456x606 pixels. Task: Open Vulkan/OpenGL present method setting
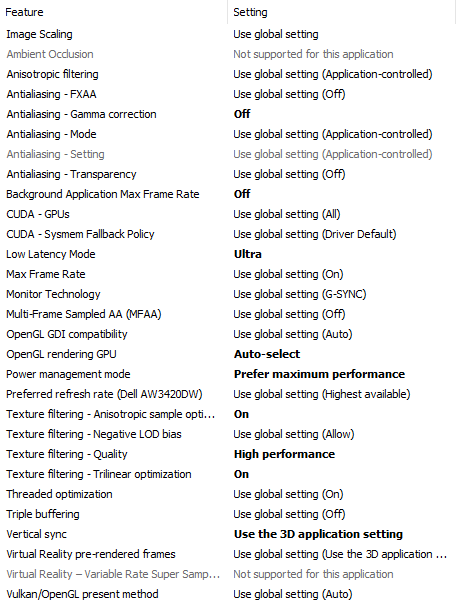[293, 594]
